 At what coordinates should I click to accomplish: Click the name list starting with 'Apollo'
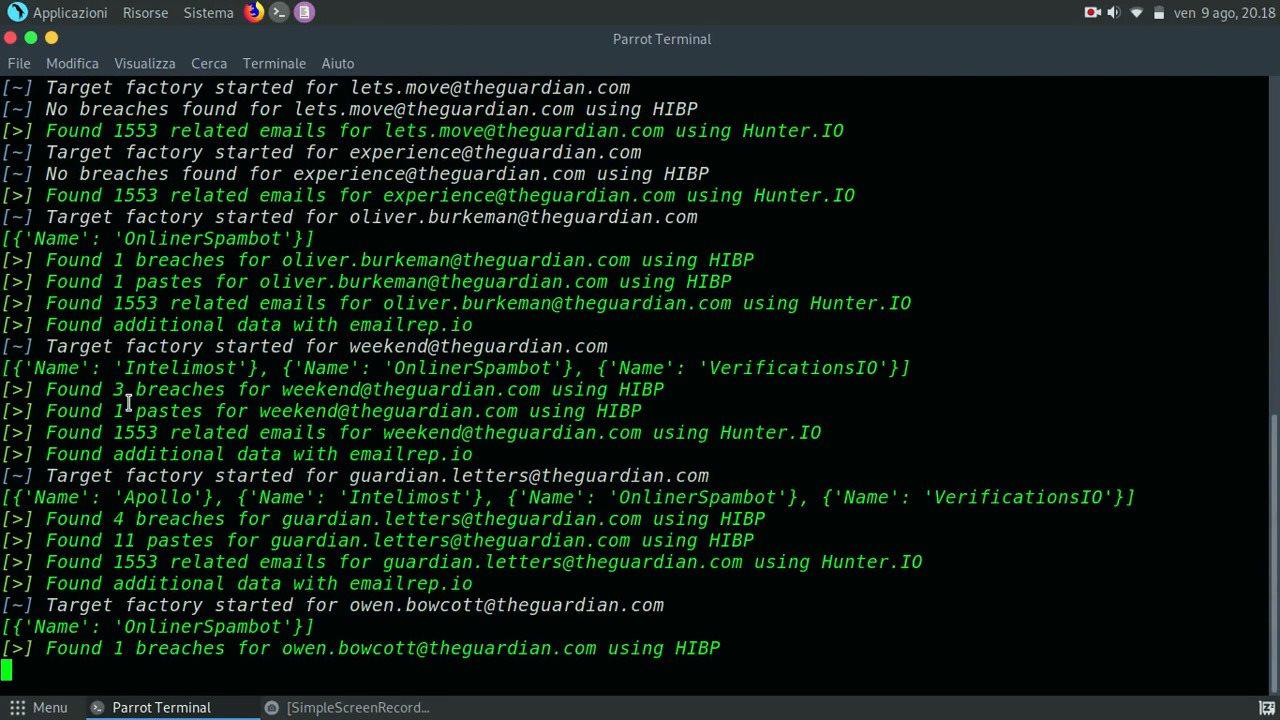(568, 497)
